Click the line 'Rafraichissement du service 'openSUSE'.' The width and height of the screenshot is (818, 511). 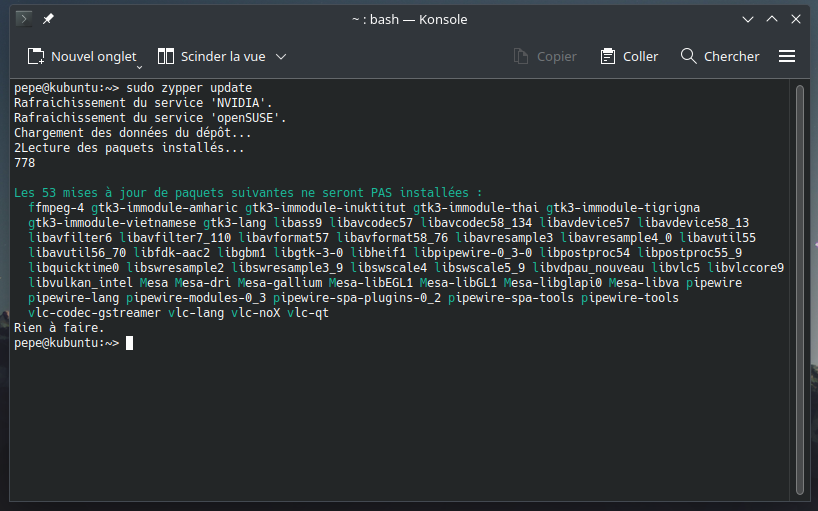coord(150,118)
